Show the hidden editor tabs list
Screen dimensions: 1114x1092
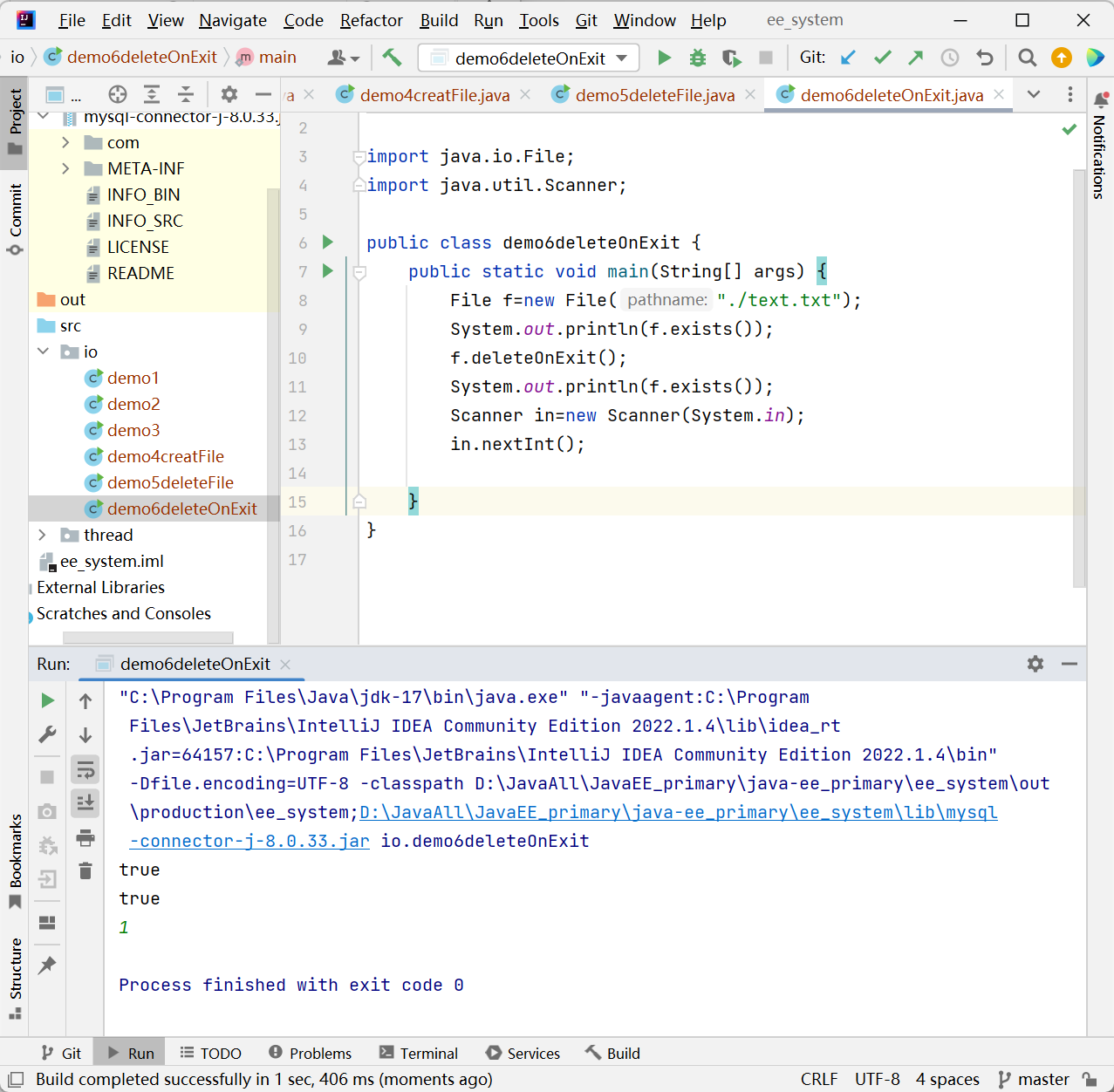pyautogui.click(x=1034, y=94)
